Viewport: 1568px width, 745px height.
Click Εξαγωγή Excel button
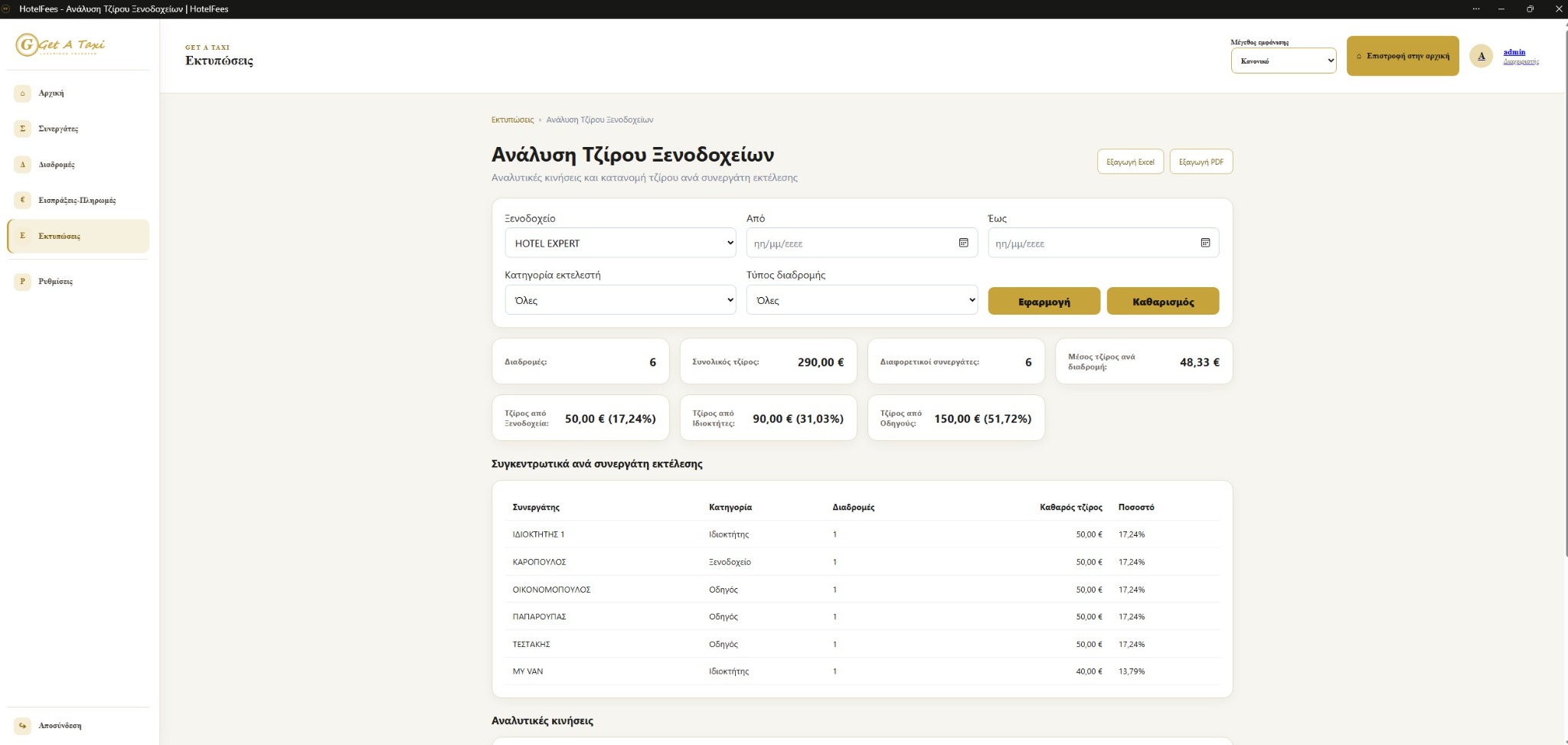coord(1130,162)
